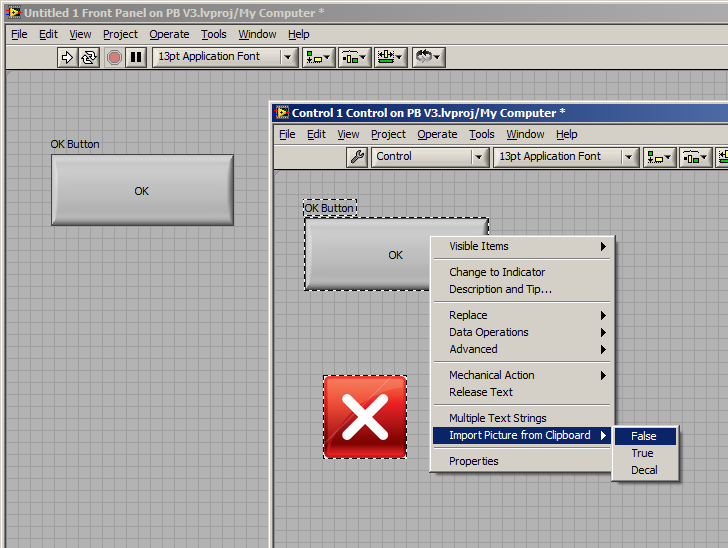This screenshot has height=548, width=728.
Task: Open Distribute Objects tool in Untitled 1
Action: [355, 58]
